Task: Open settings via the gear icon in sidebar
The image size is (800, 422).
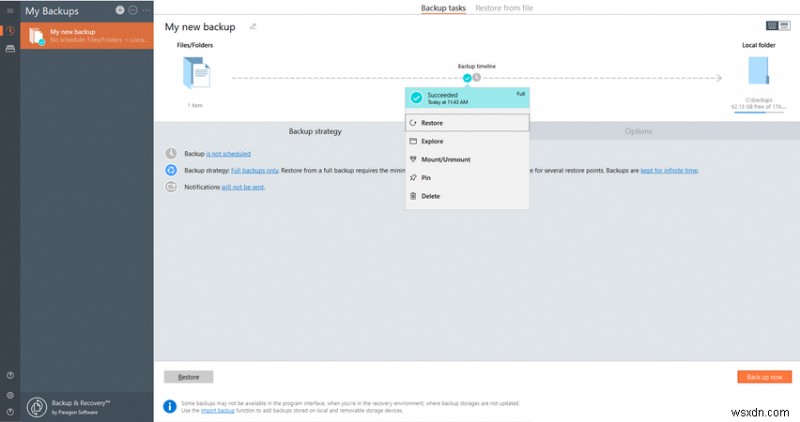Action: pyautogui.click(x=10, y=395)
